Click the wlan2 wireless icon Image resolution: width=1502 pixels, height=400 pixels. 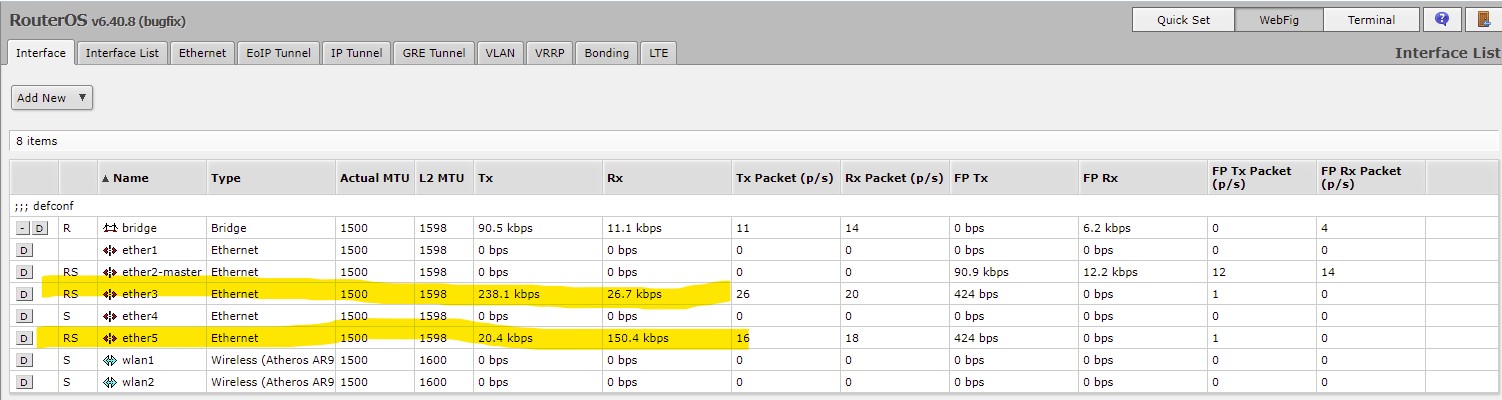tap(110, 382)
